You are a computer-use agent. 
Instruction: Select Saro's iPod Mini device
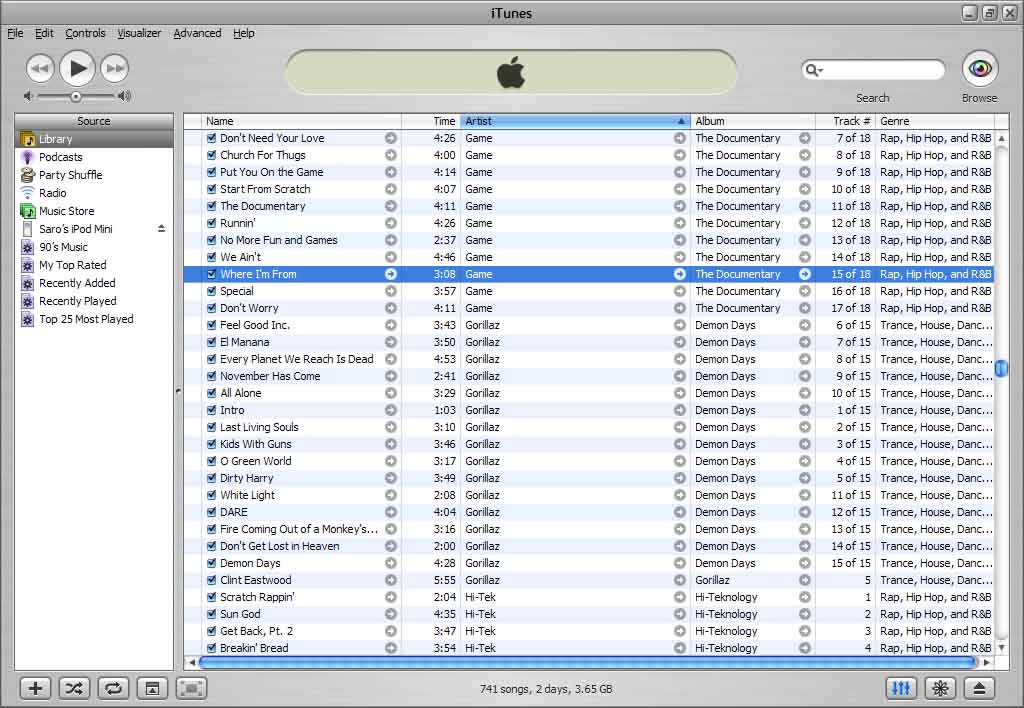pos(75,229)
